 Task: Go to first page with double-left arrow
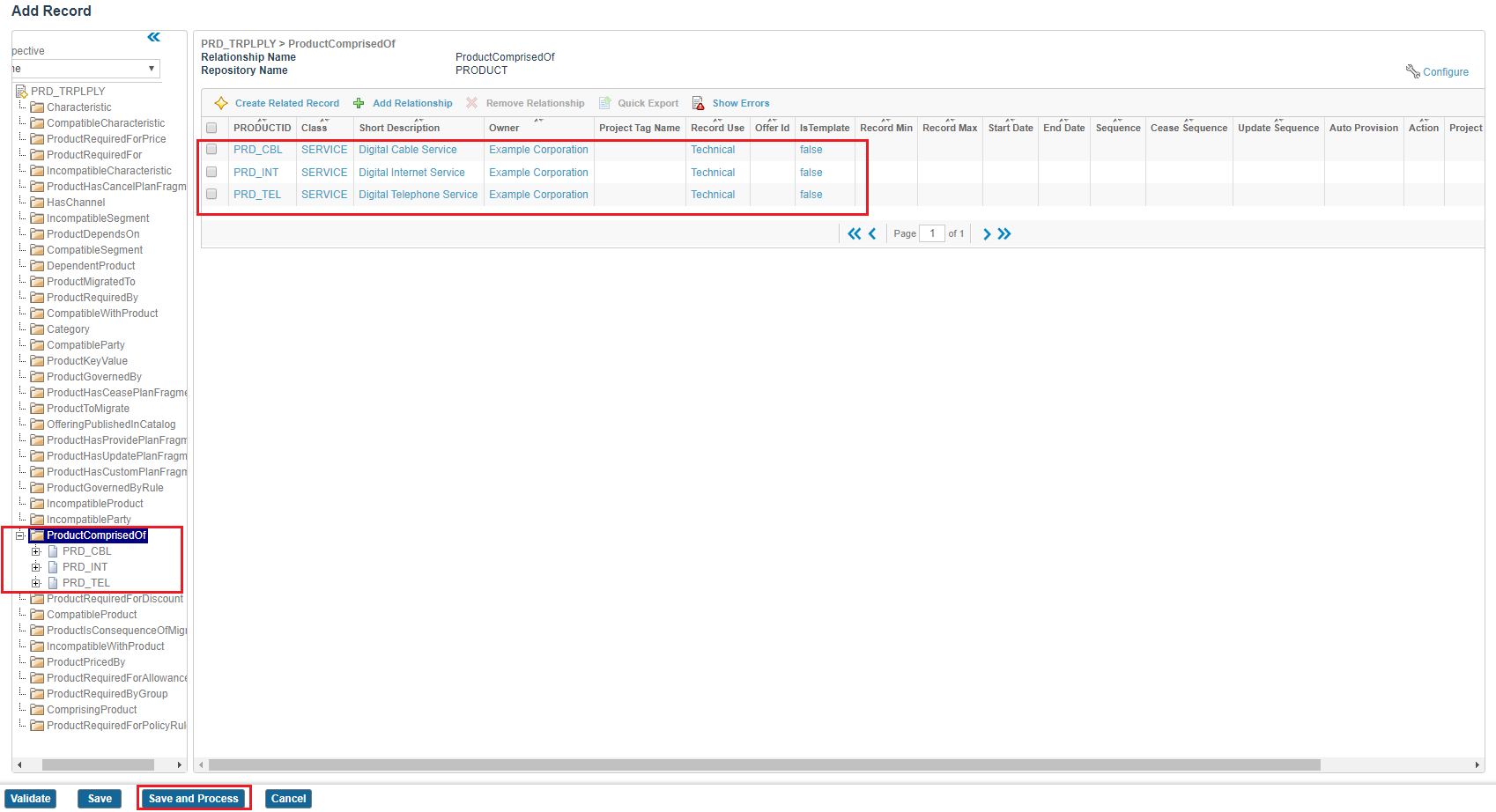854,233
